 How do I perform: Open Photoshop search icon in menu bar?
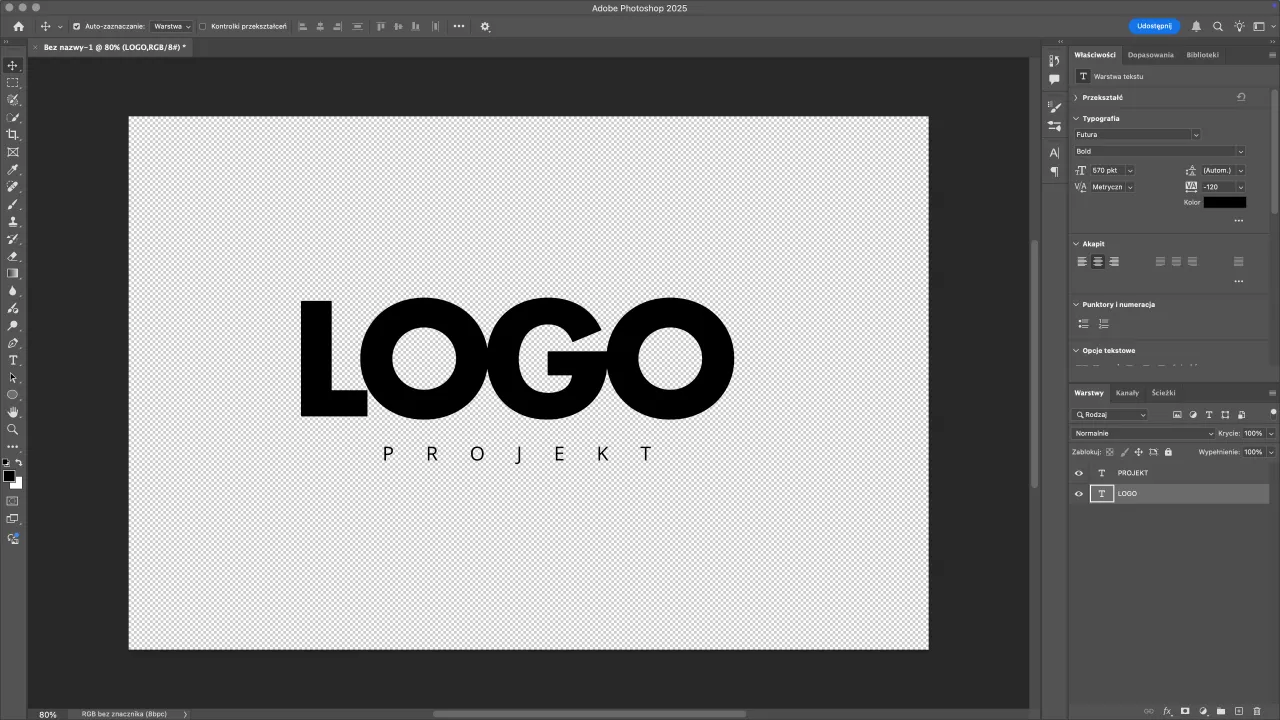point(1218,26)
